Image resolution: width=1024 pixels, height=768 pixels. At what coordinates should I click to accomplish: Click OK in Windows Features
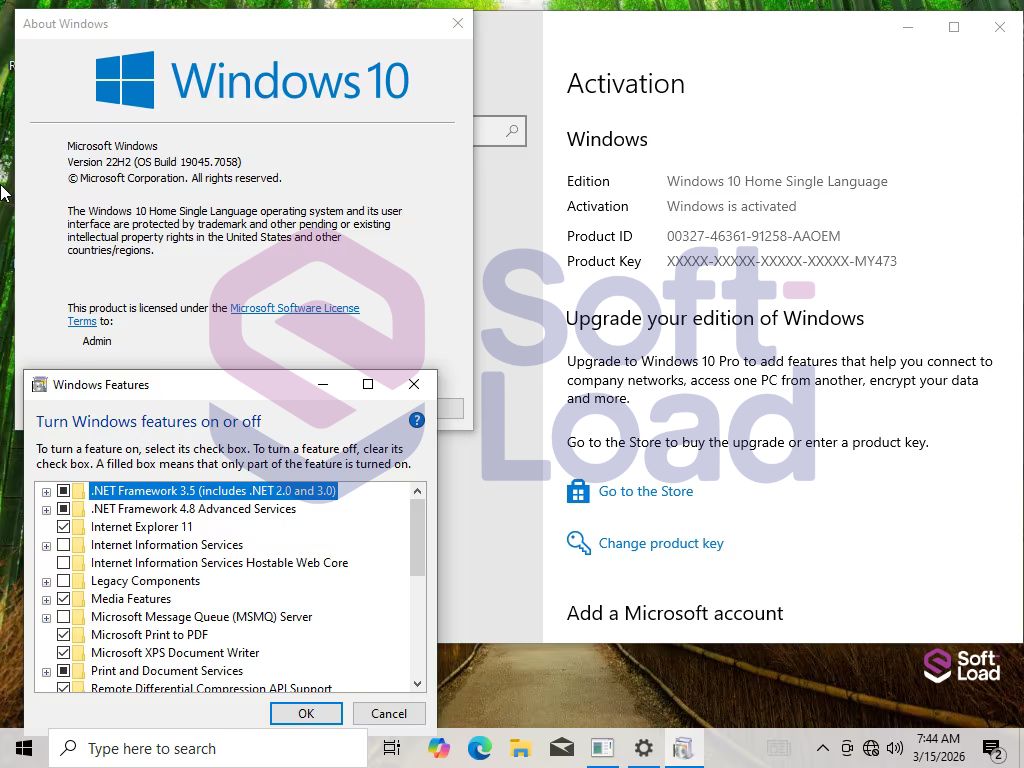[306, 713]
